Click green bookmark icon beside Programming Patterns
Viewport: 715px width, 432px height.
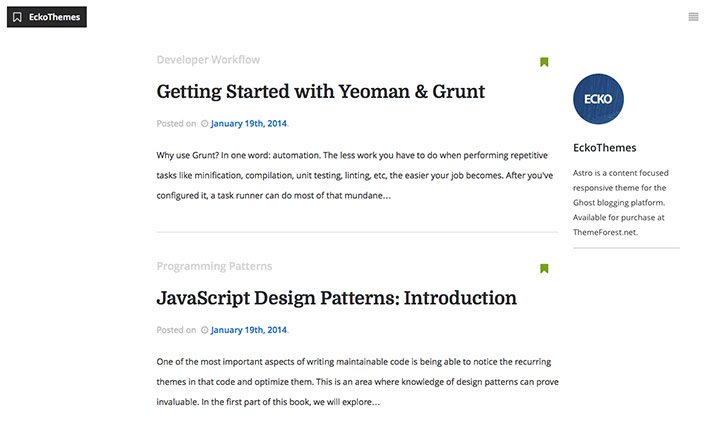pyautogui.click(x=544, y=268)
